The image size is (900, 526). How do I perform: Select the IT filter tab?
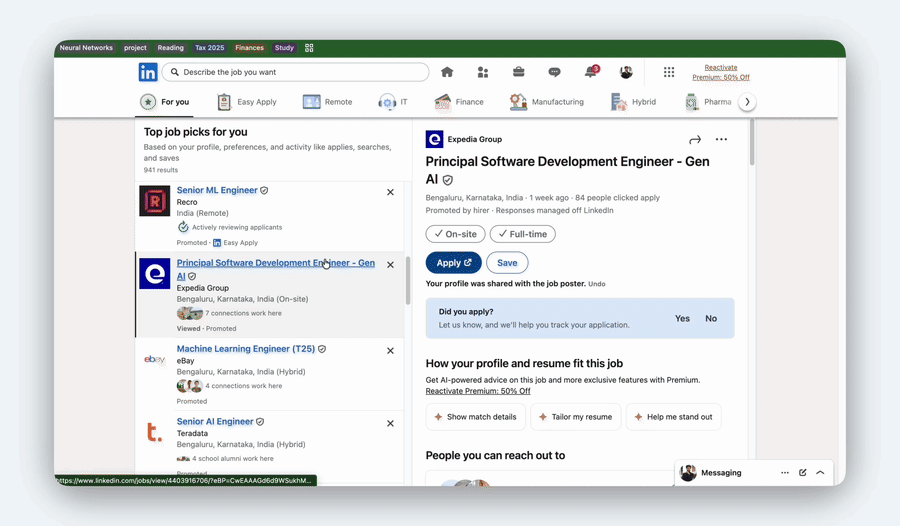click(393, 102)
